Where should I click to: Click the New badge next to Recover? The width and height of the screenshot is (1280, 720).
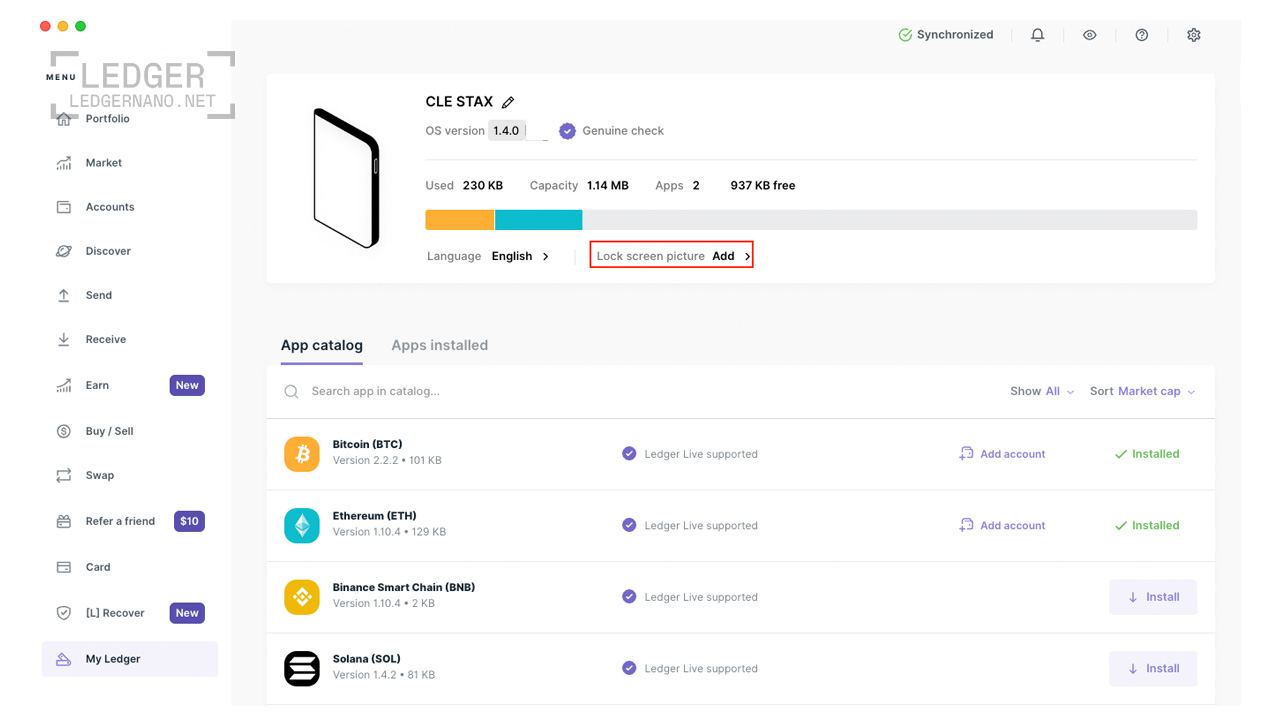(x=187, y=613)
